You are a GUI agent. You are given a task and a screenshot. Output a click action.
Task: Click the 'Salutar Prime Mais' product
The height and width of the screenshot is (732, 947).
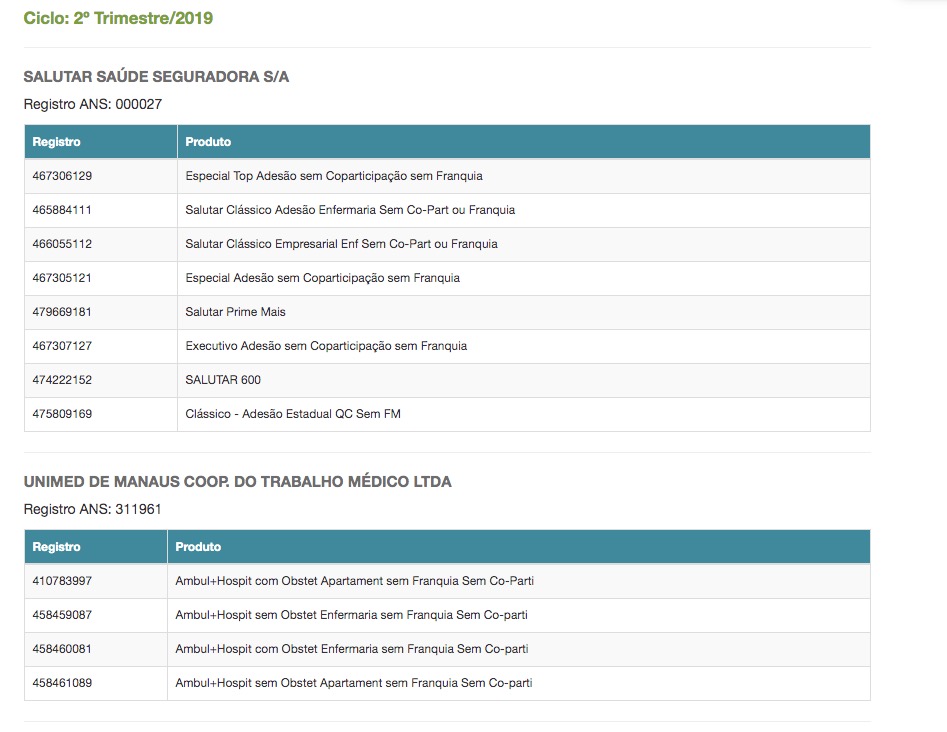235,312
